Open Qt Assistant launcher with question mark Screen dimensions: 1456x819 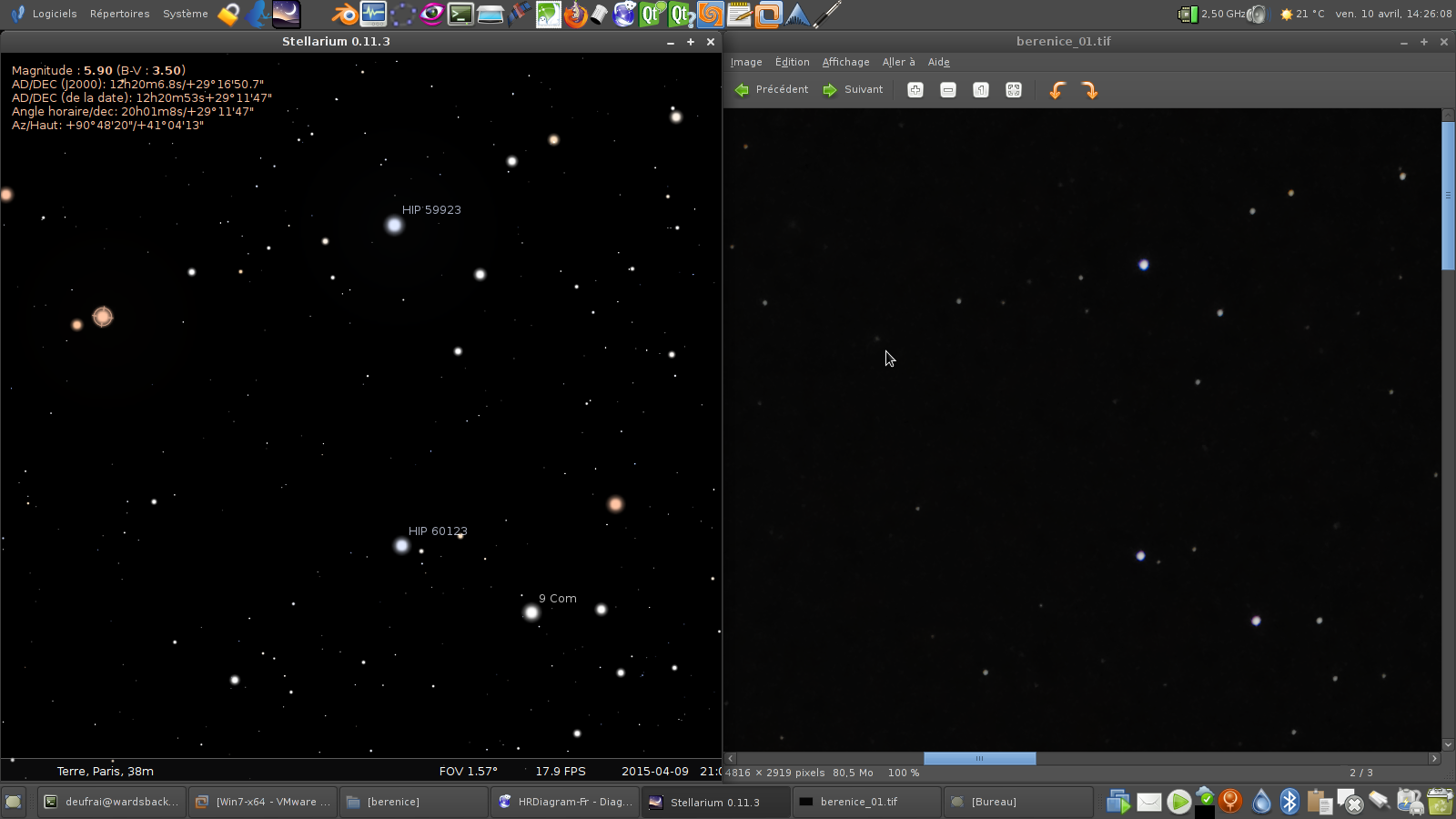[x=682, y=14]
